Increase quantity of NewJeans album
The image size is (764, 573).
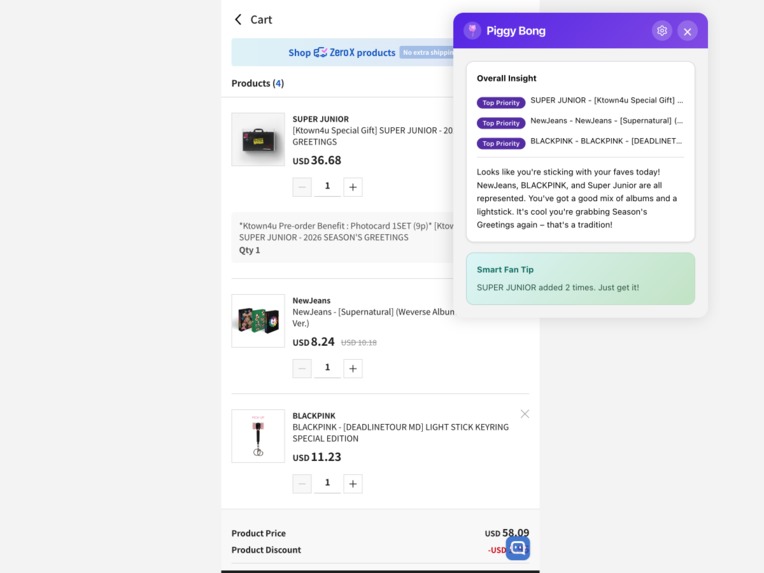[x=353, y=368]
